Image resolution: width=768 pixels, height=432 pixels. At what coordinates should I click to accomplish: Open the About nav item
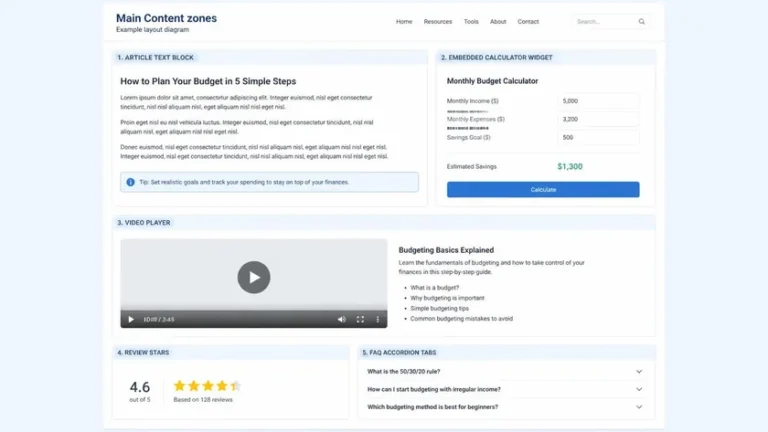498,22
